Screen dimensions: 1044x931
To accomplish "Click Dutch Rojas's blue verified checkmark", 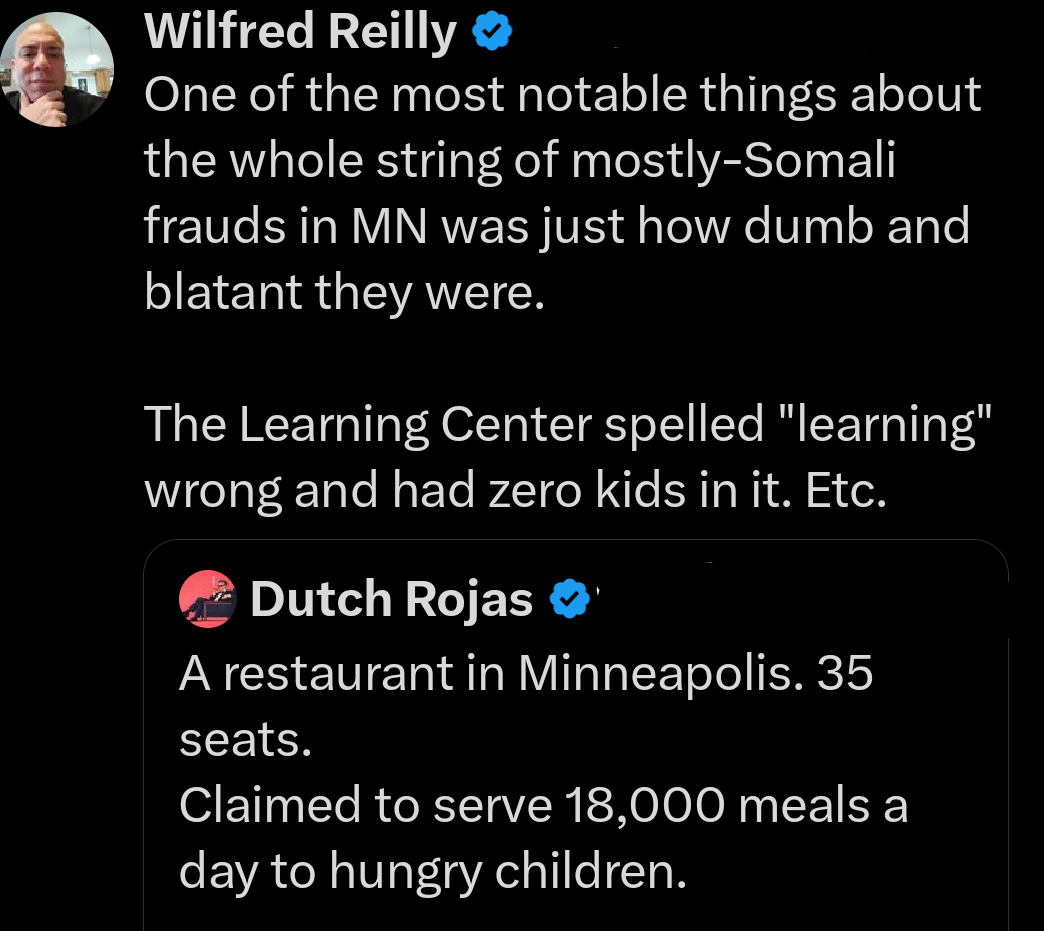I will pyautogui.click(x=569, y=599).
